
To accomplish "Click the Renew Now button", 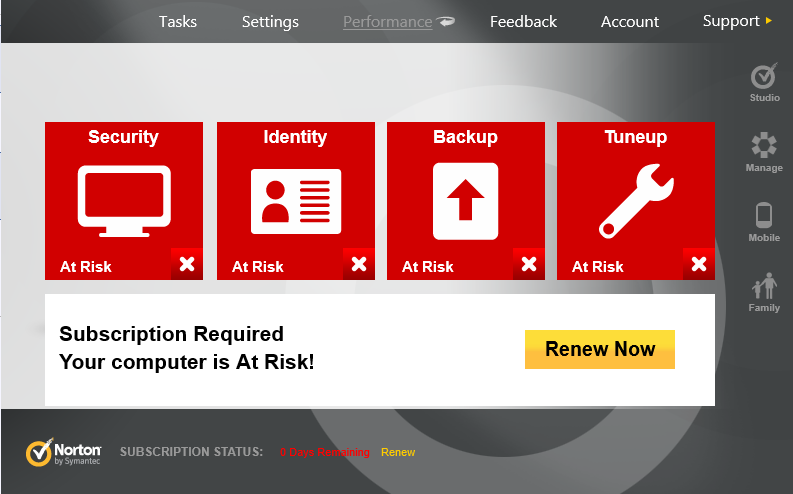I will tap(600, 349).
